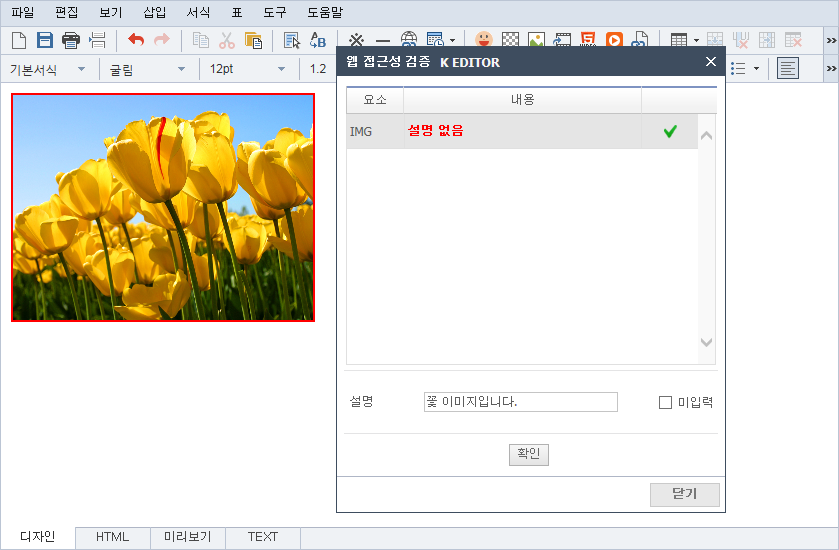The image size is (839, 550).
Task: Open 삽입 menu
Action: tap(155, 12)
